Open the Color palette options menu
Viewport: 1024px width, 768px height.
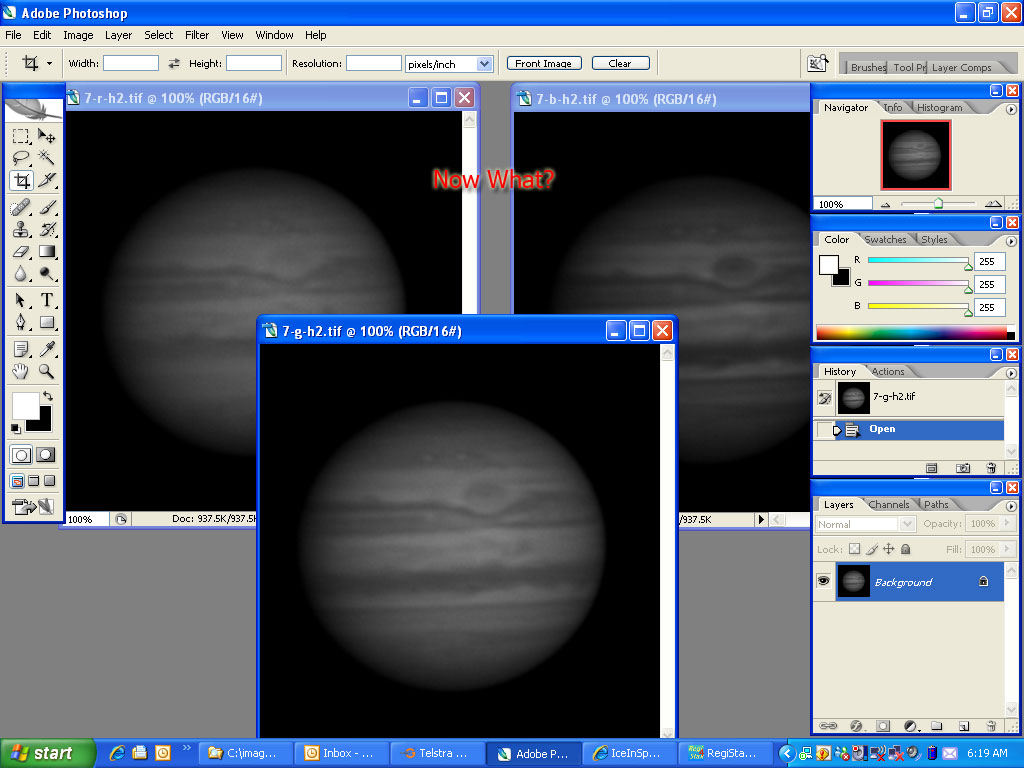tap(1011, 242)
